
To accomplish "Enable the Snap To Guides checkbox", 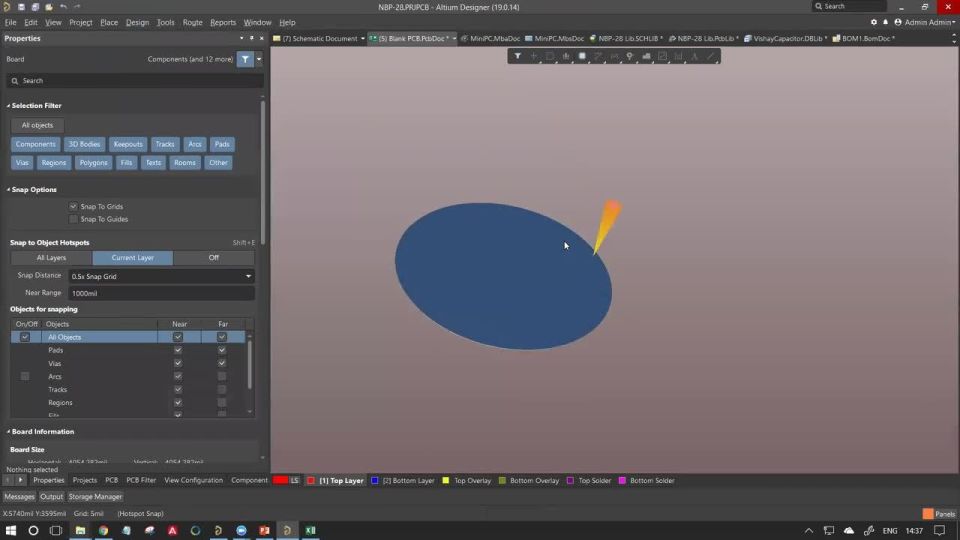I will click(73, 219).
